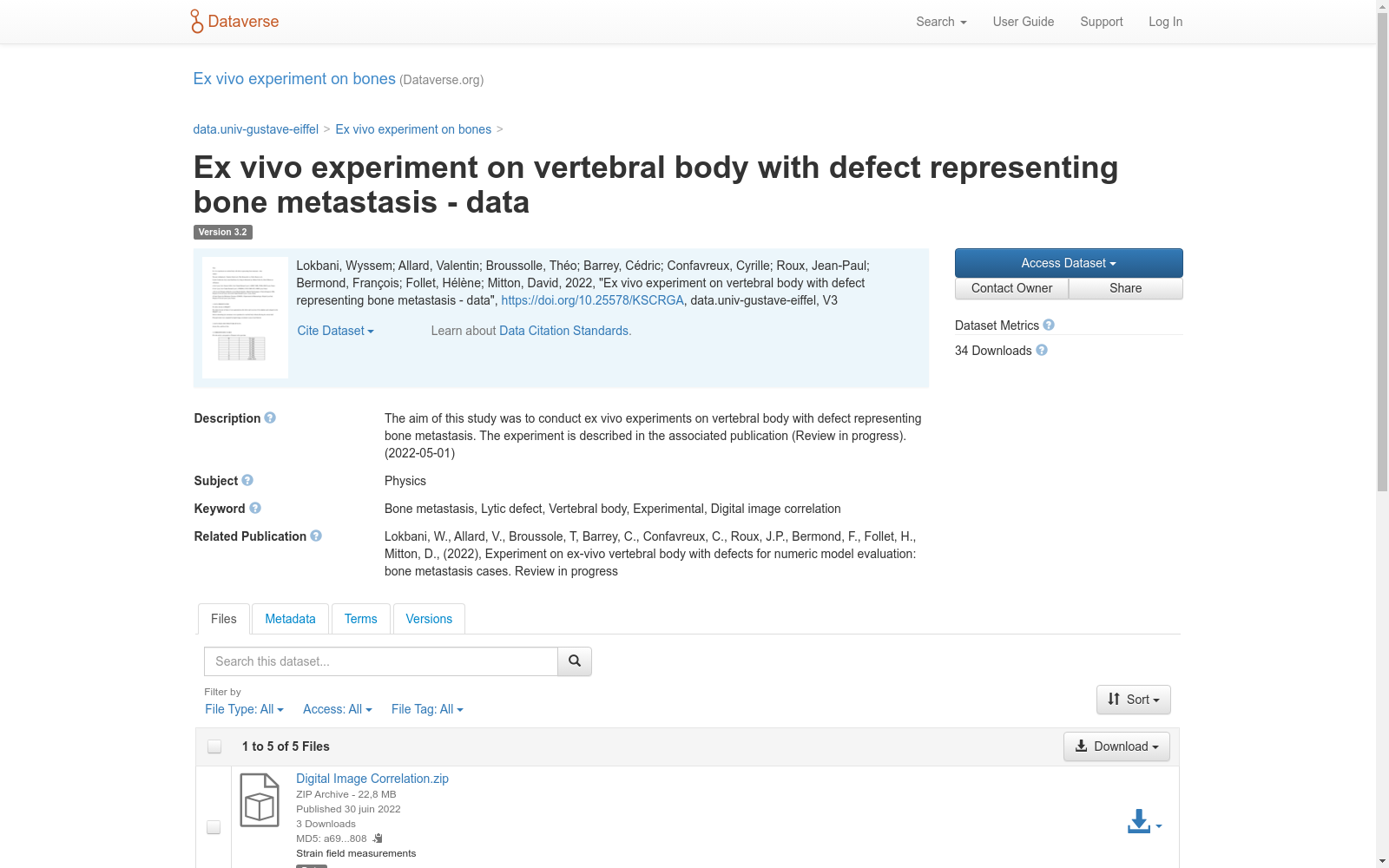Image resolution: width=1389 pixels, height=868 pixels.
Task: Open the Digital Image Correlation.zip file link
Action: coord(372,779)
